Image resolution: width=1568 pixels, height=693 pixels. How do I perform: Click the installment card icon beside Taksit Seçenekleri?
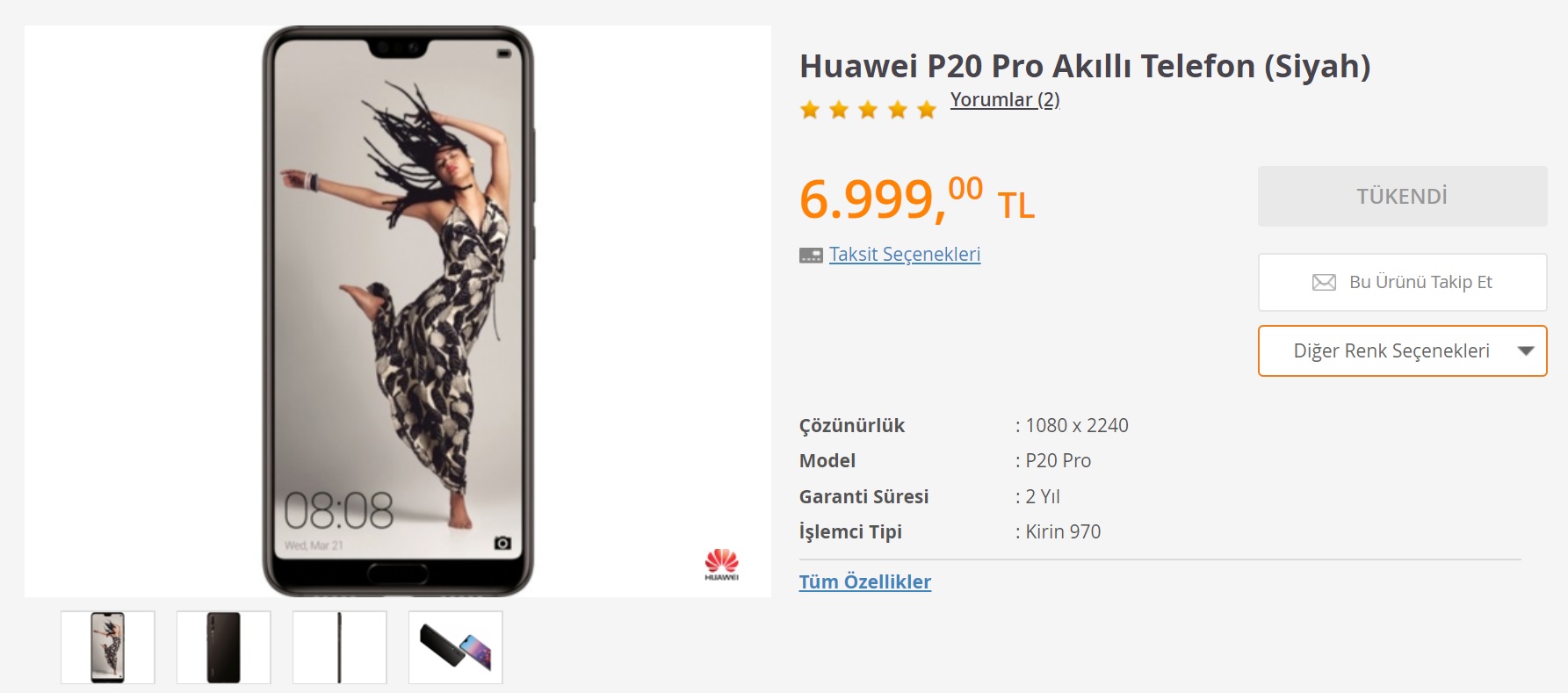point(811,256)
